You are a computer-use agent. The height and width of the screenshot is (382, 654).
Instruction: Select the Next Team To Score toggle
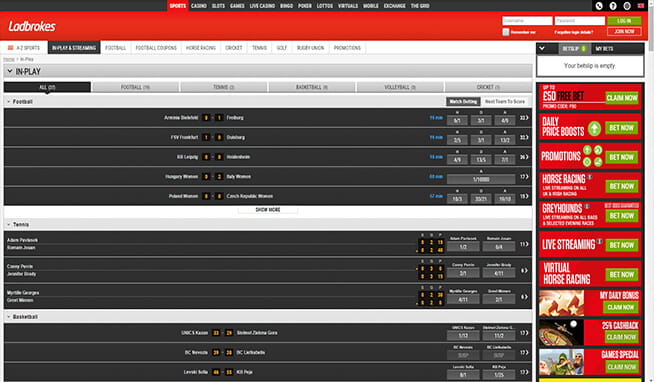click(x=505, y=101)
